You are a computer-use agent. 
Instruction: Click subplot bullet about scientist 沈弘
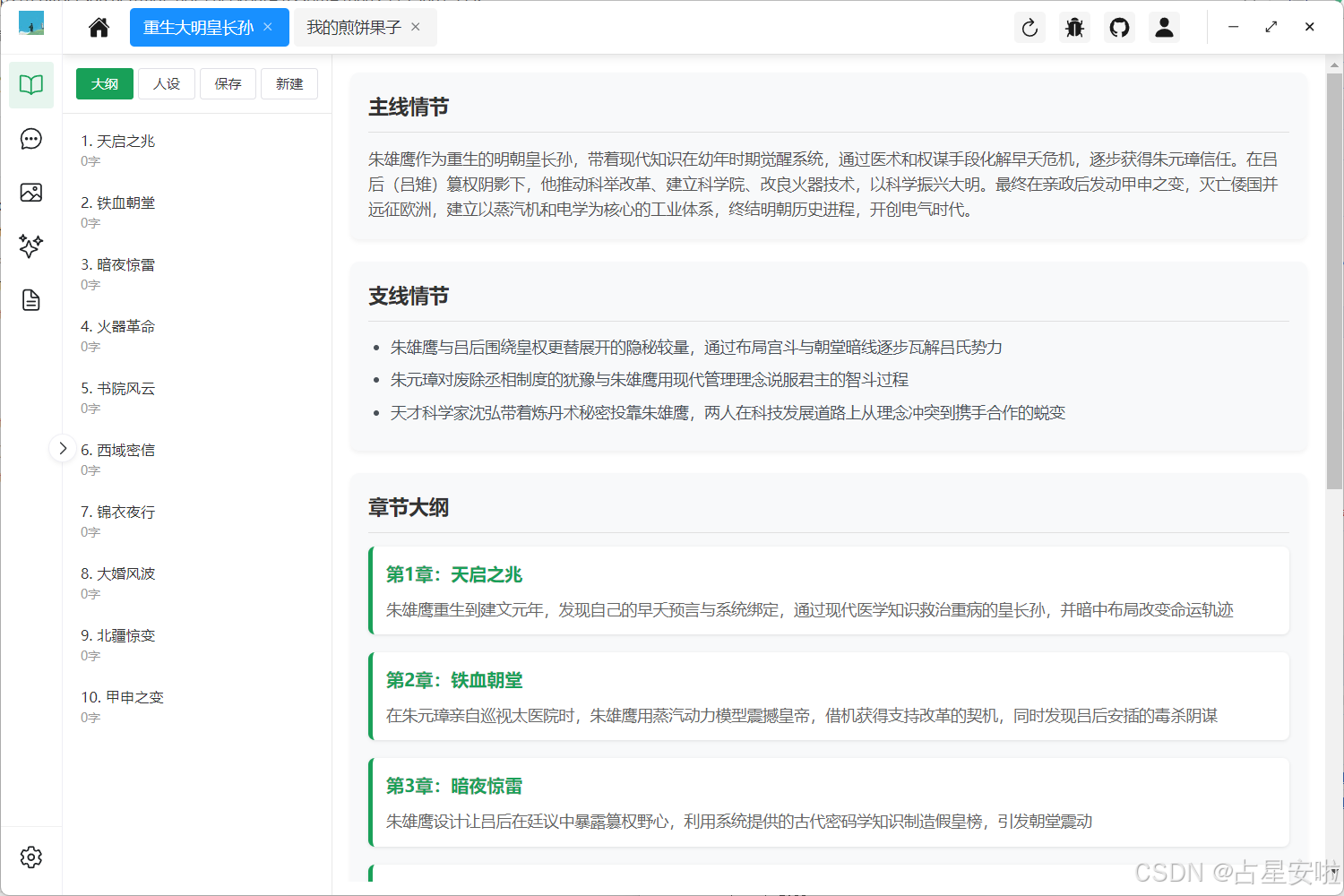click(728, 413)
